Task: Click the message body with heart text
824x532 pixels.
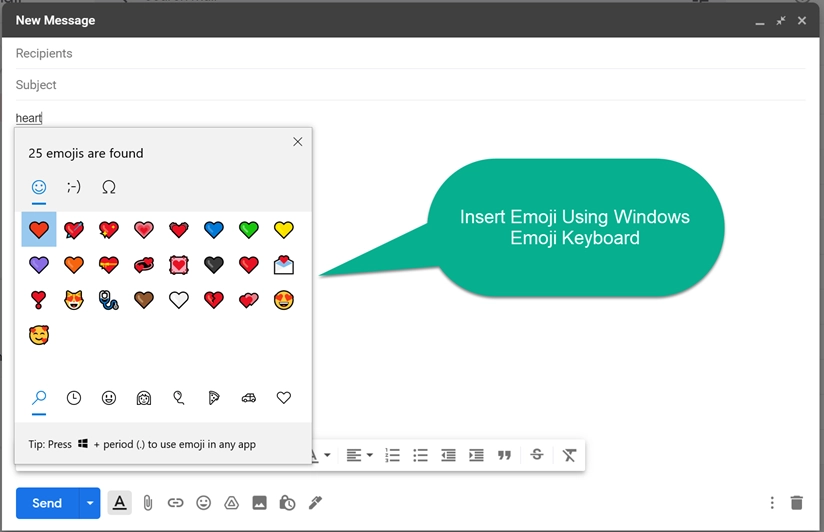Action: click(x=28, y=118)
